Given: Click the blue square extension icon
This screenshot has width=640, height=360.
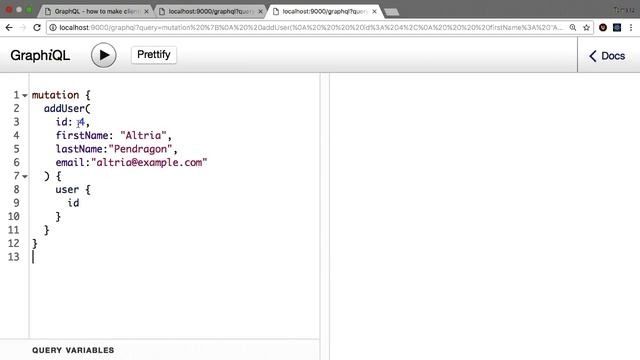Looking at the screenshot, I should [x=617, y=27].
